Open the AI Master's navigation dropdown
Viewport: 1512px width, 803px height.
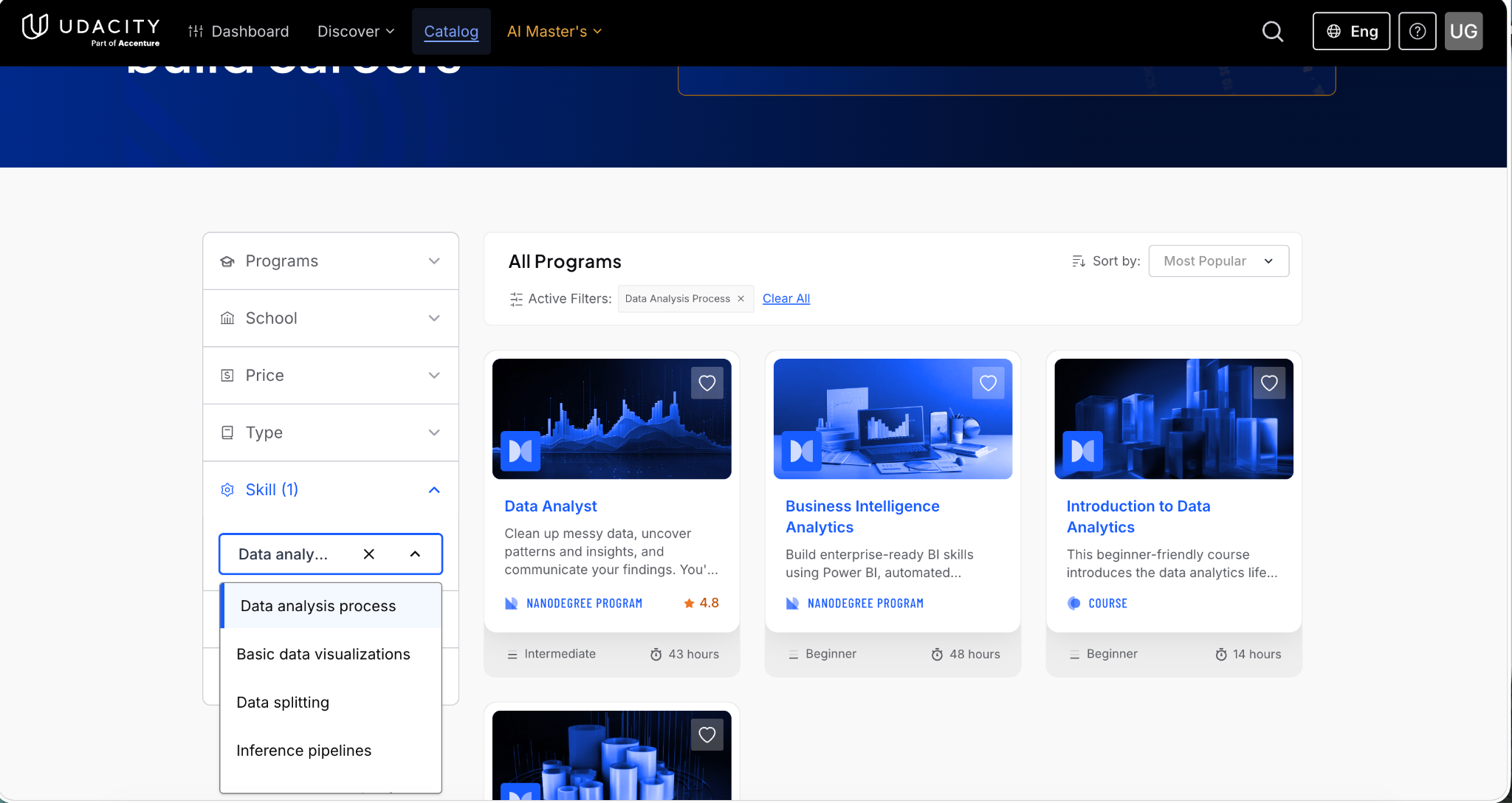pos(554,31)
